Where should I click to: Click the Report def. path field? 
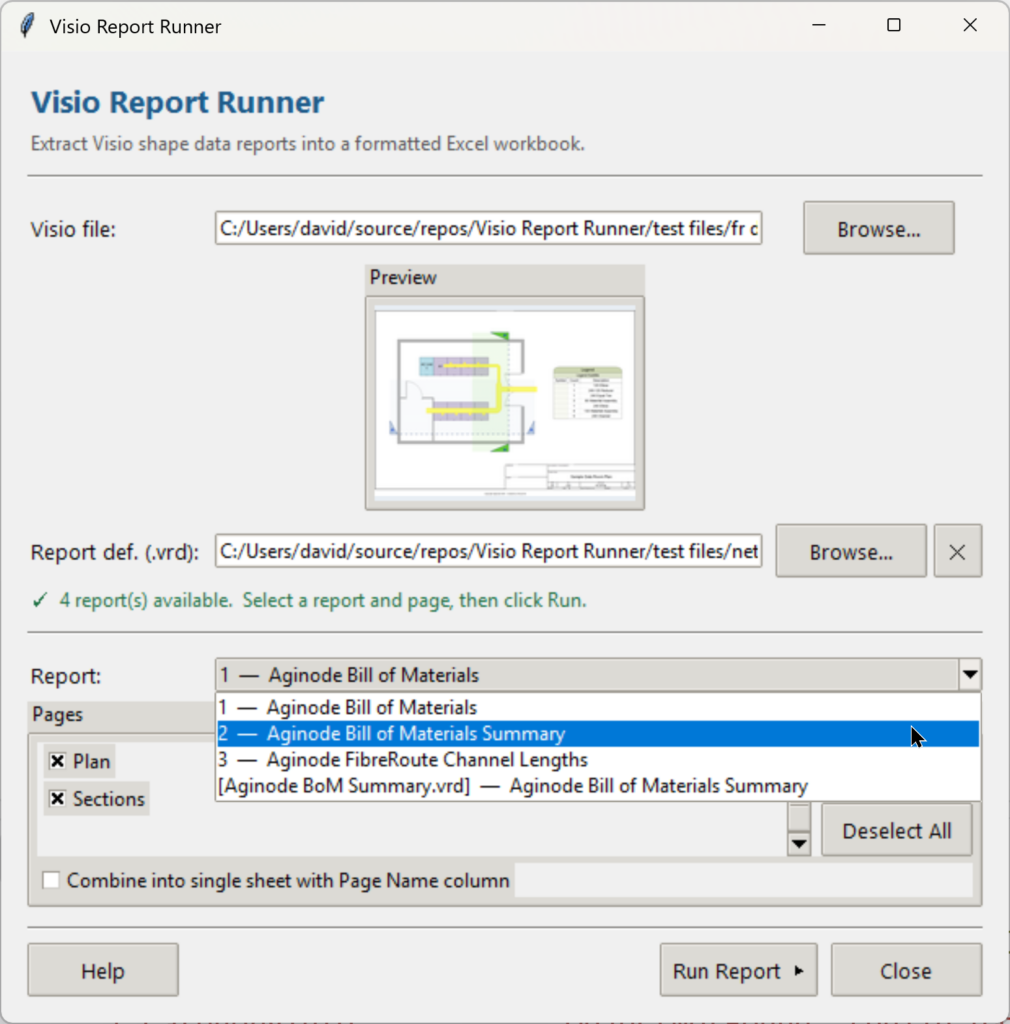[488, 551]
